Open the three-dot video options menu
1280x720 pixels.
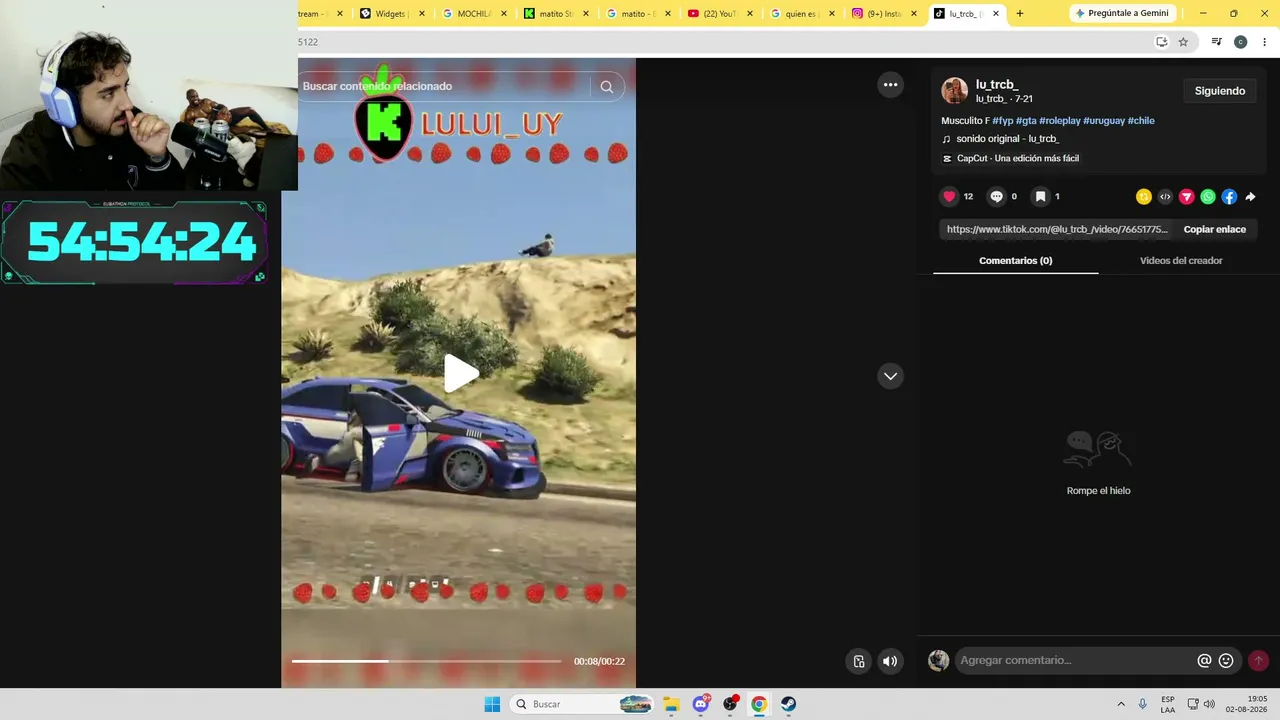[890, 85]
